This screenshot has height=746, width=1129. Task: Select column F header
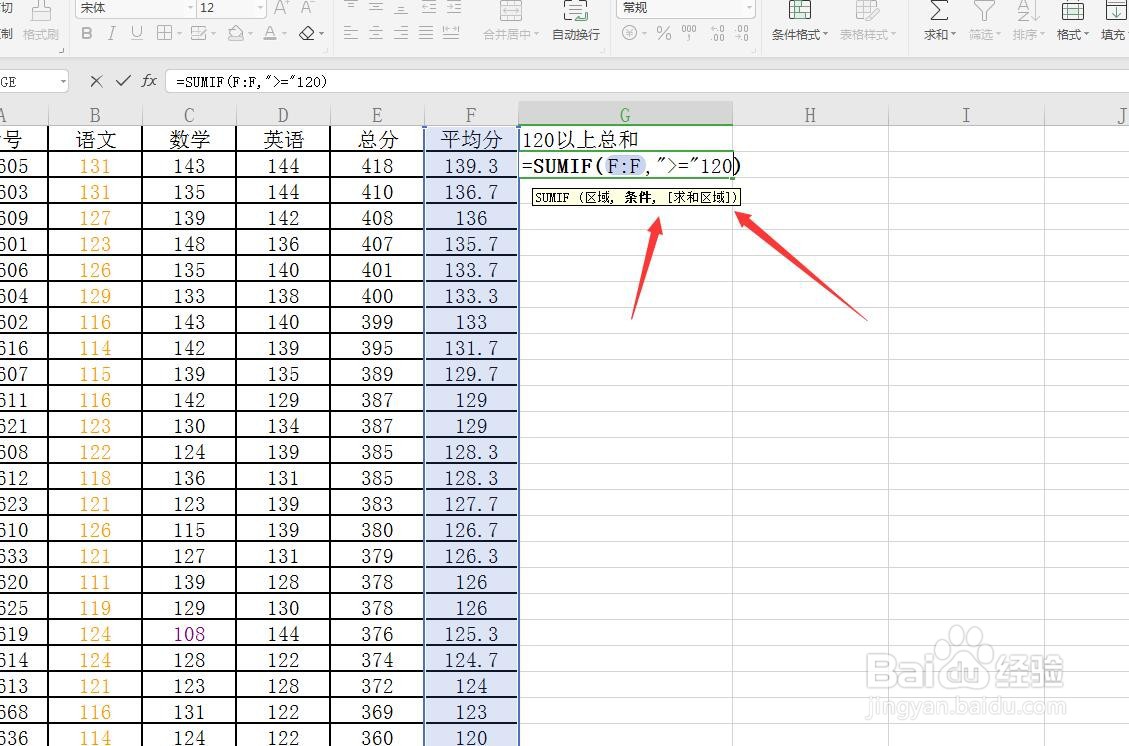tap(471, 114)
